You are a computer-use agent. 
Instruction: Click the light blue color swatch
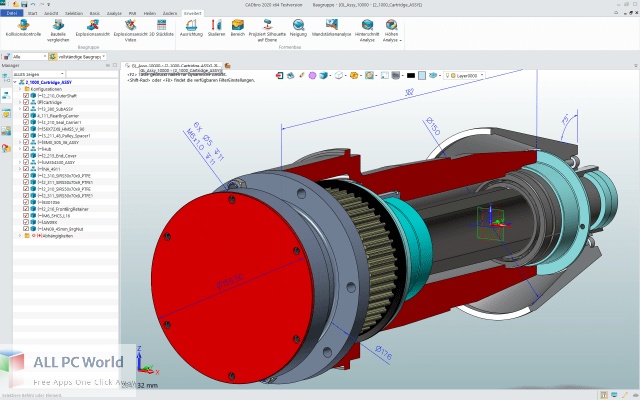[422, 76]
